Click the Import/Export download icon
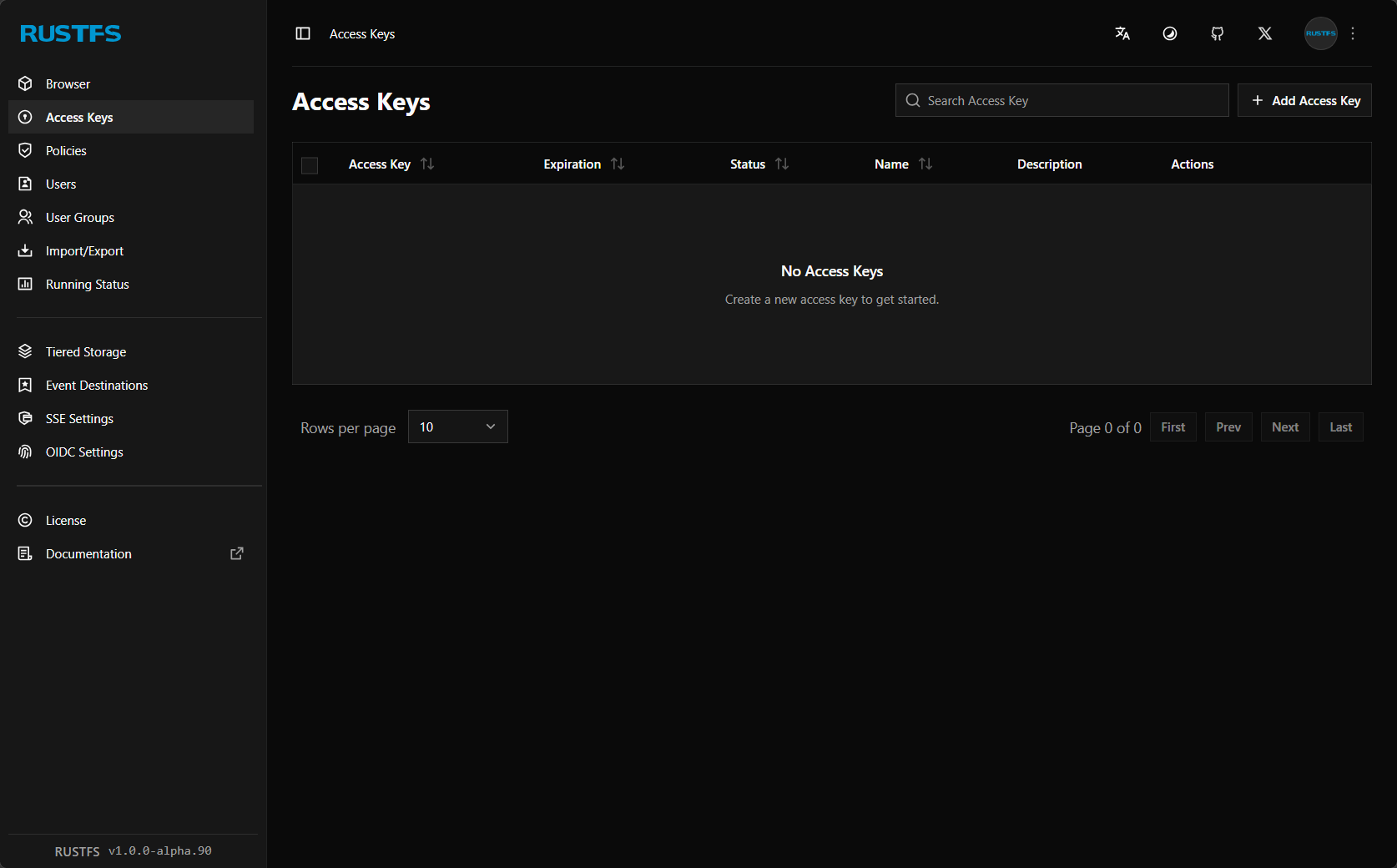The height and width of the screenshot is (868, 1397). [x=25, y=250]
